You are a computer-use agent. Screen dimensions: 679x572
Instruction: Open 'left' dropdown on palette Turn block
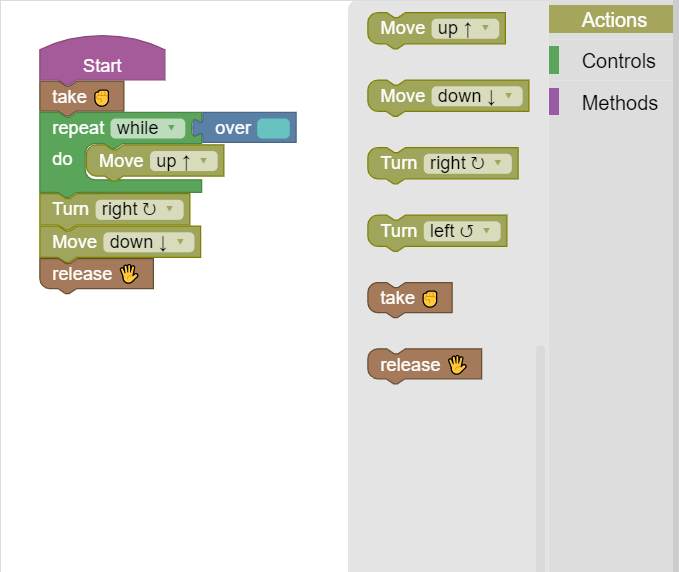click(x=461, y=231)
